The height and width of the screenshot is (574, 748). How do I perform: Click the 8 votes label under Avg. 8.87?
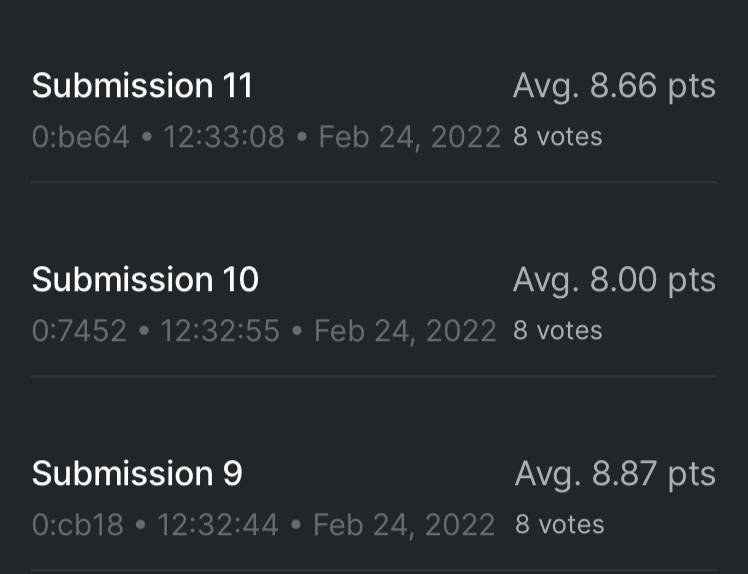click(x=559, y=525)
